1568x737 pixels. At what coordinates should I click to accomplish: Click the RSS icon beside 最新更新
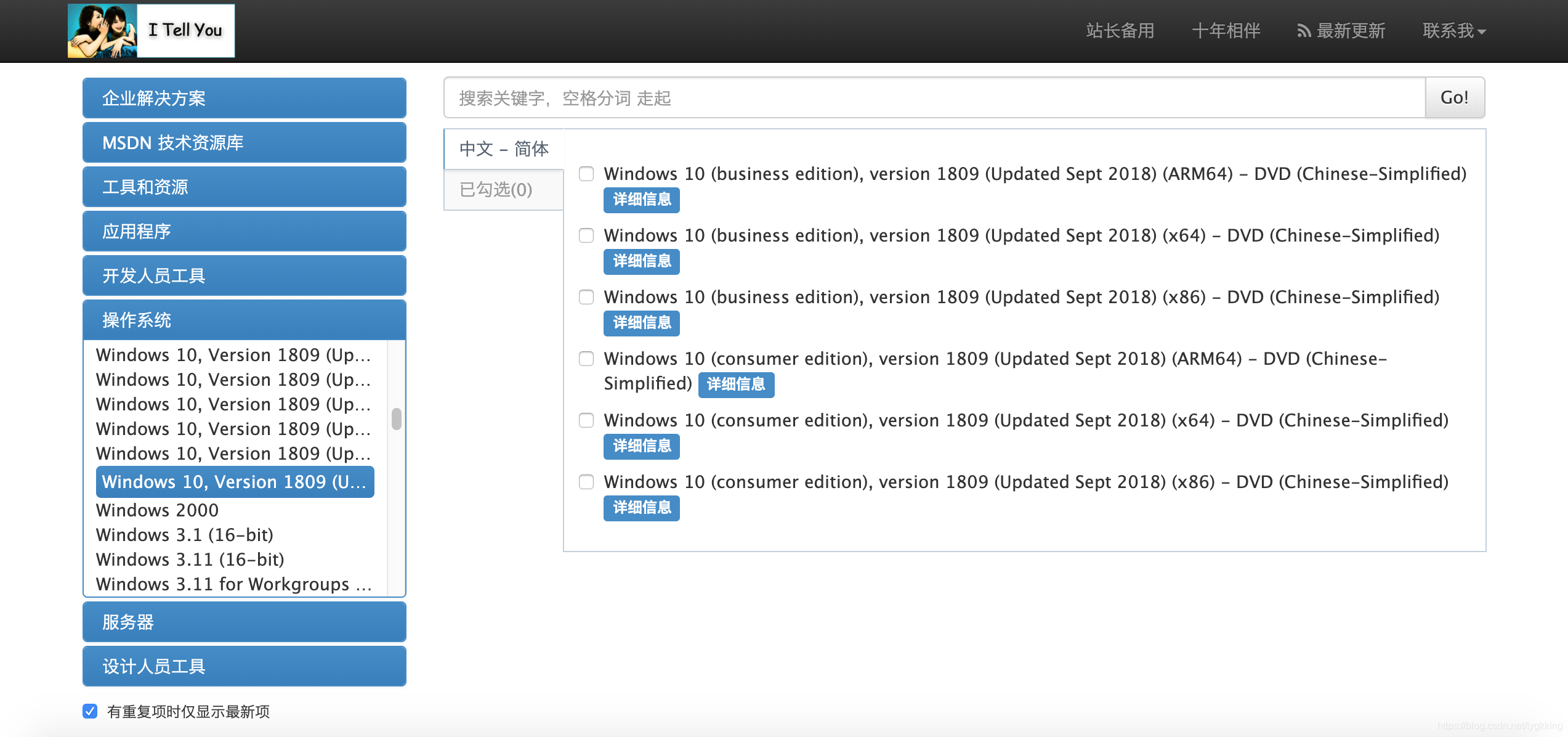pos(1303,31)
